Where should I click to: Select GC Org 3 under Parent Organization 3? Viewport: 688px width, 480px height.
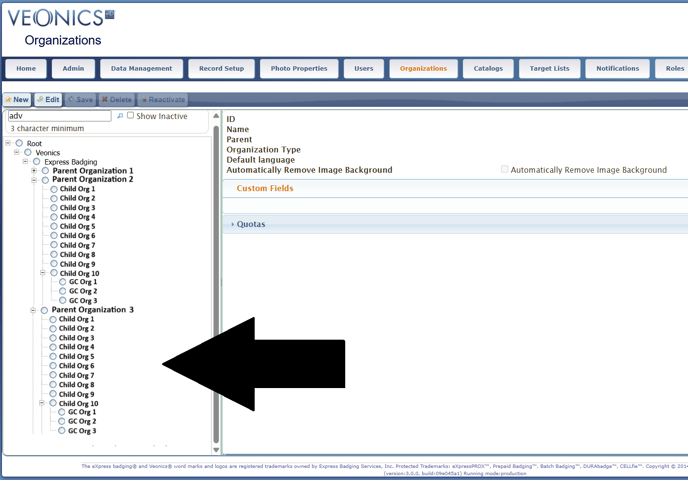(62, 431)
